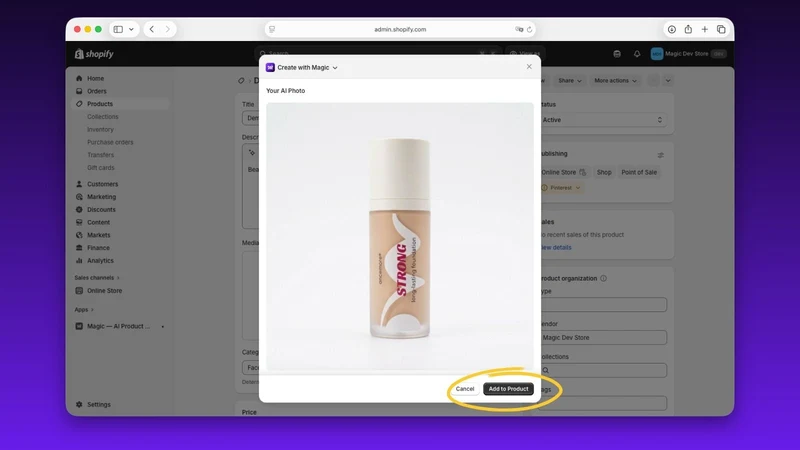
Task: Click the Product organization info icon
Action: click(604, 279)
